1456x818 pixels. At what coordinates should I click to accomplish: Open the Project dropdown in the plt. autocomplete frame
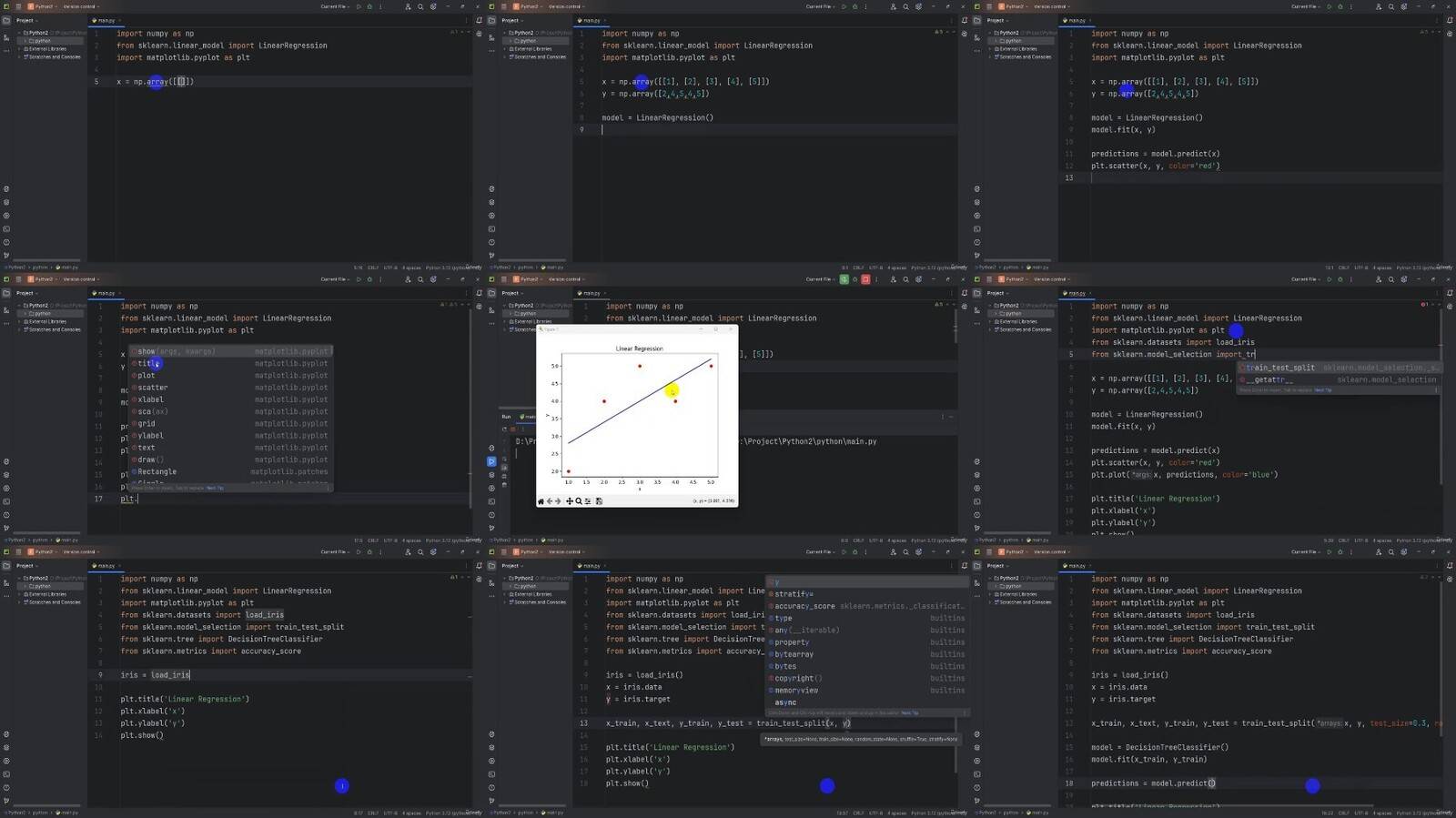27,293
